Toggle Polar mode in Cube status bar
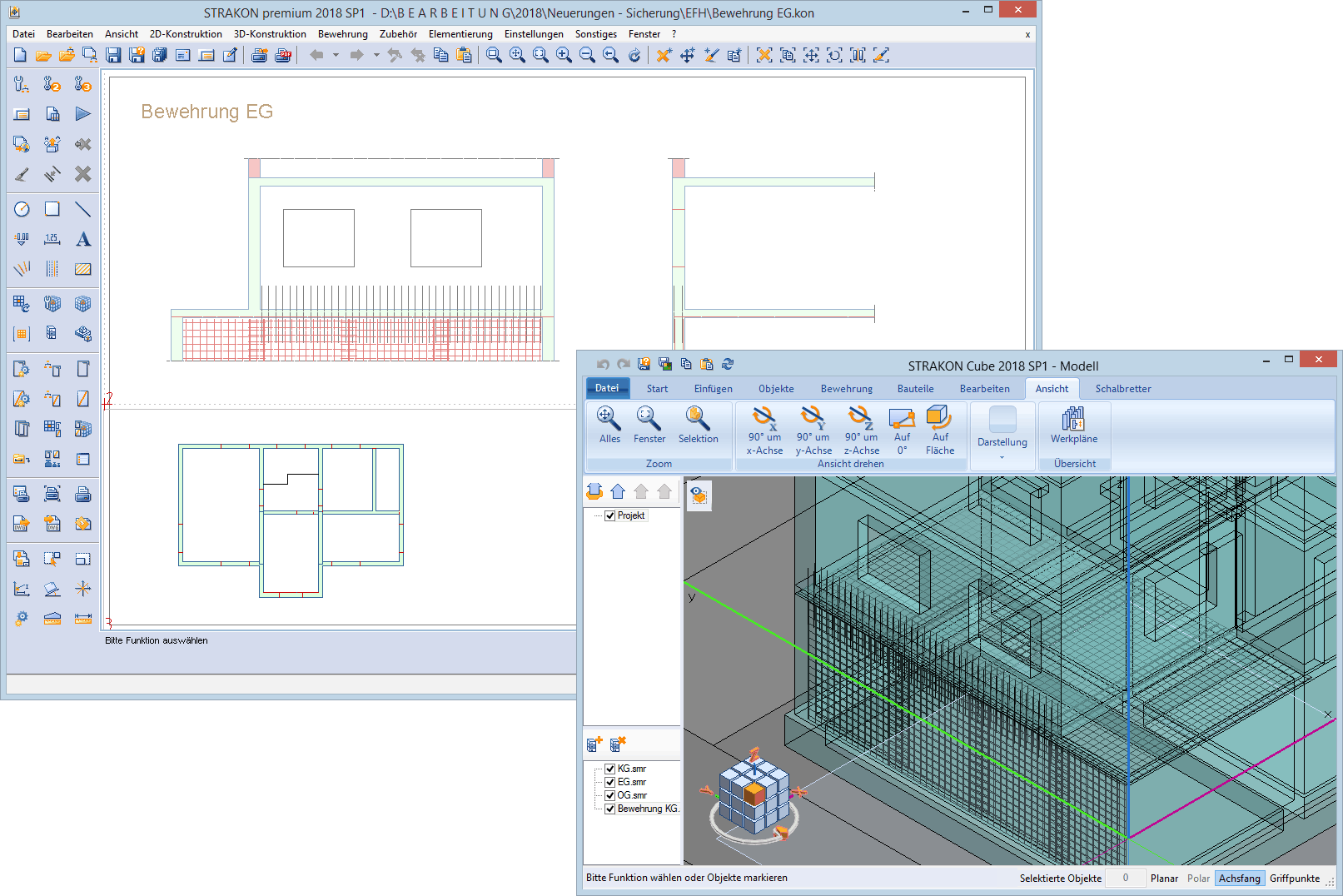Screen dimensions: 1343x896 pyautogui.click(x=1198, y=878)
